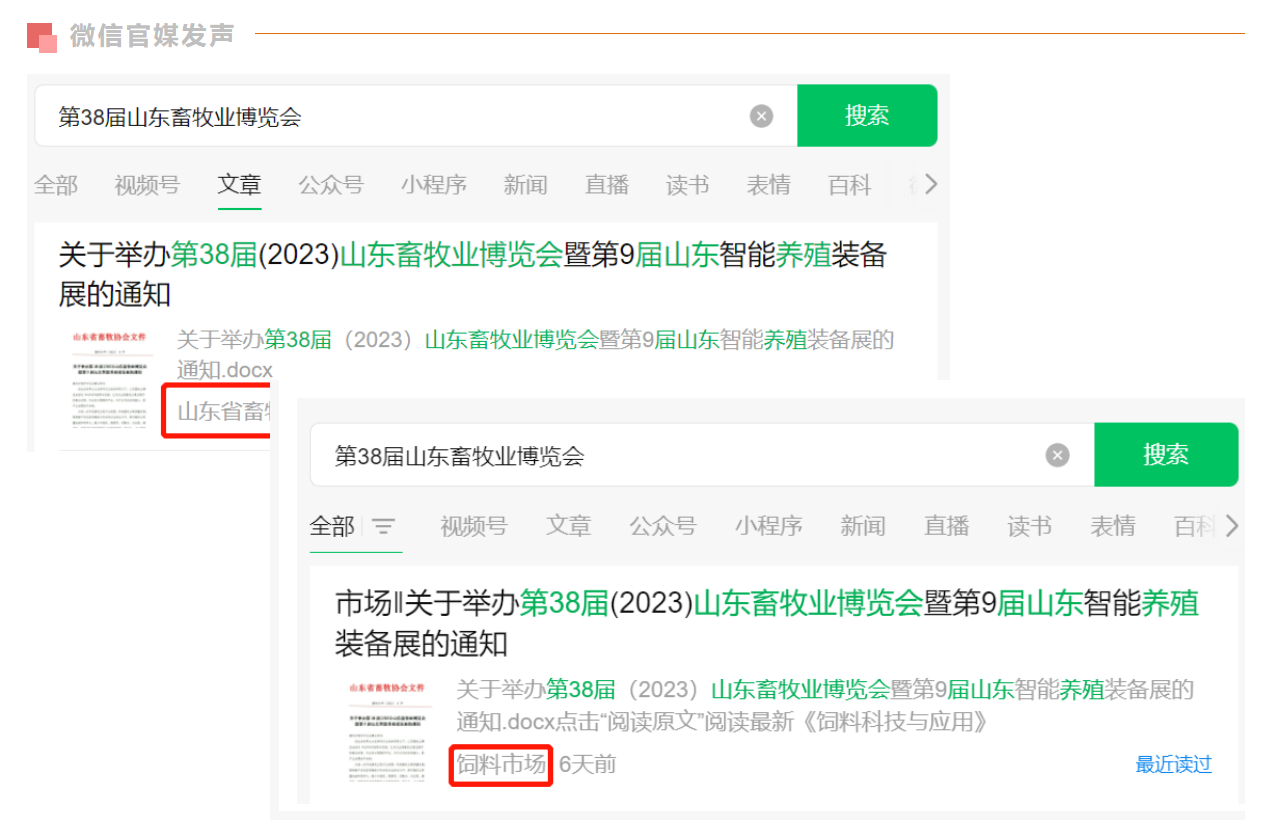Focus the lower search input field
This screenshot has width=1277, height=837.
(670, 456)
